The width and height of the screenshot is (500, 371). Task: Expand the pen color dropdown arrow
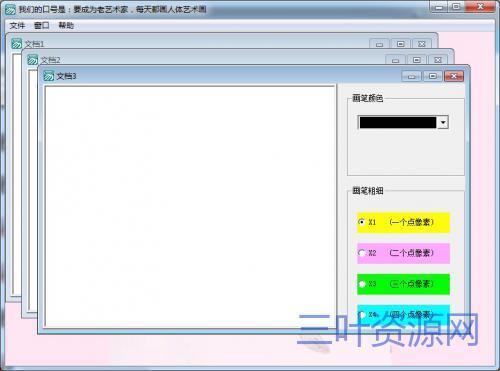pos(443,123)
